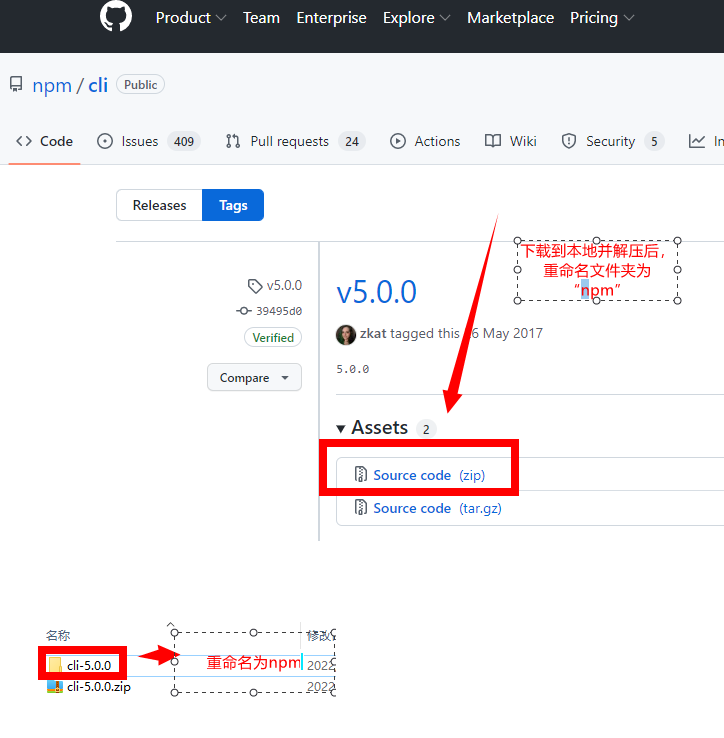This screenshot has height=738, width=724.
Task: Download Source code (zip)
Action: point(429,475)
